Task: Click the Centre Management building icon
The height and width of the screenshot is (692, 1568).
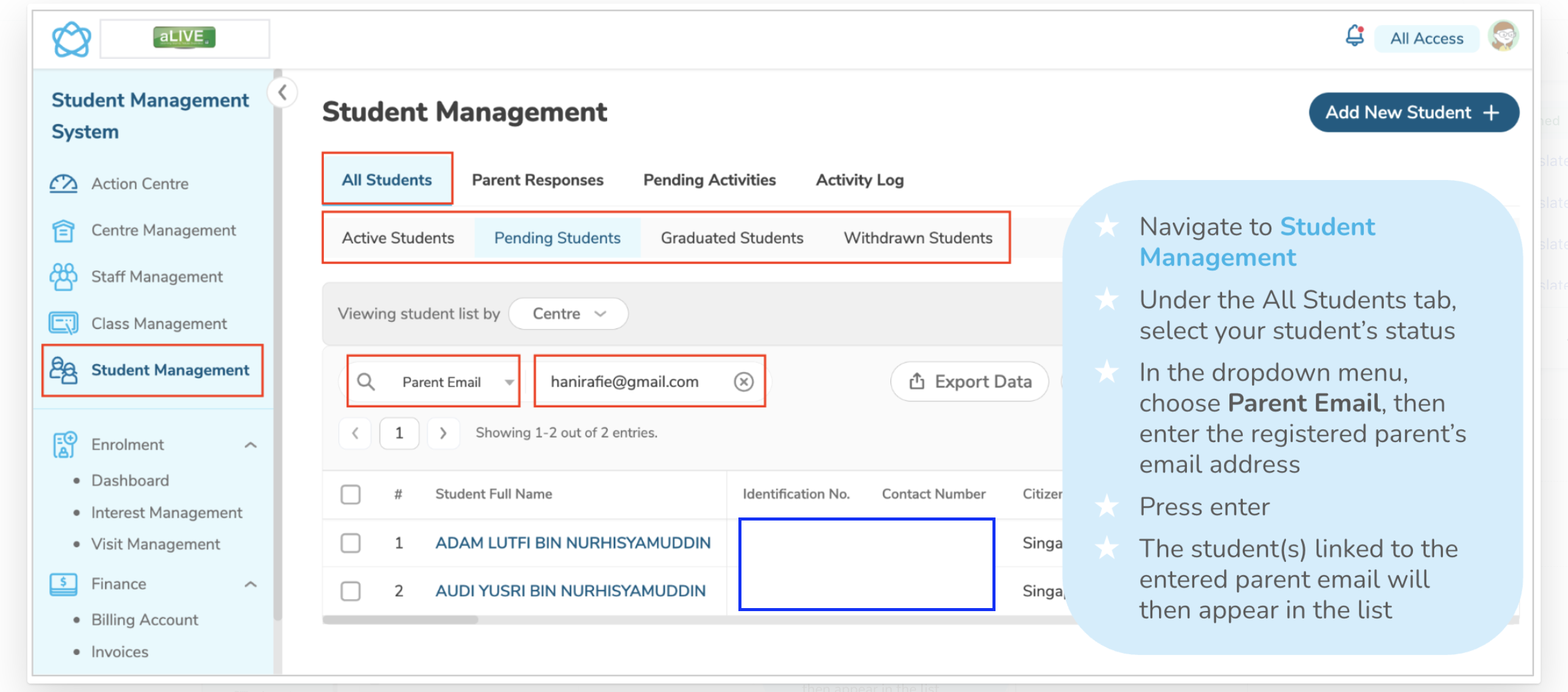Action: pos(63,231)
